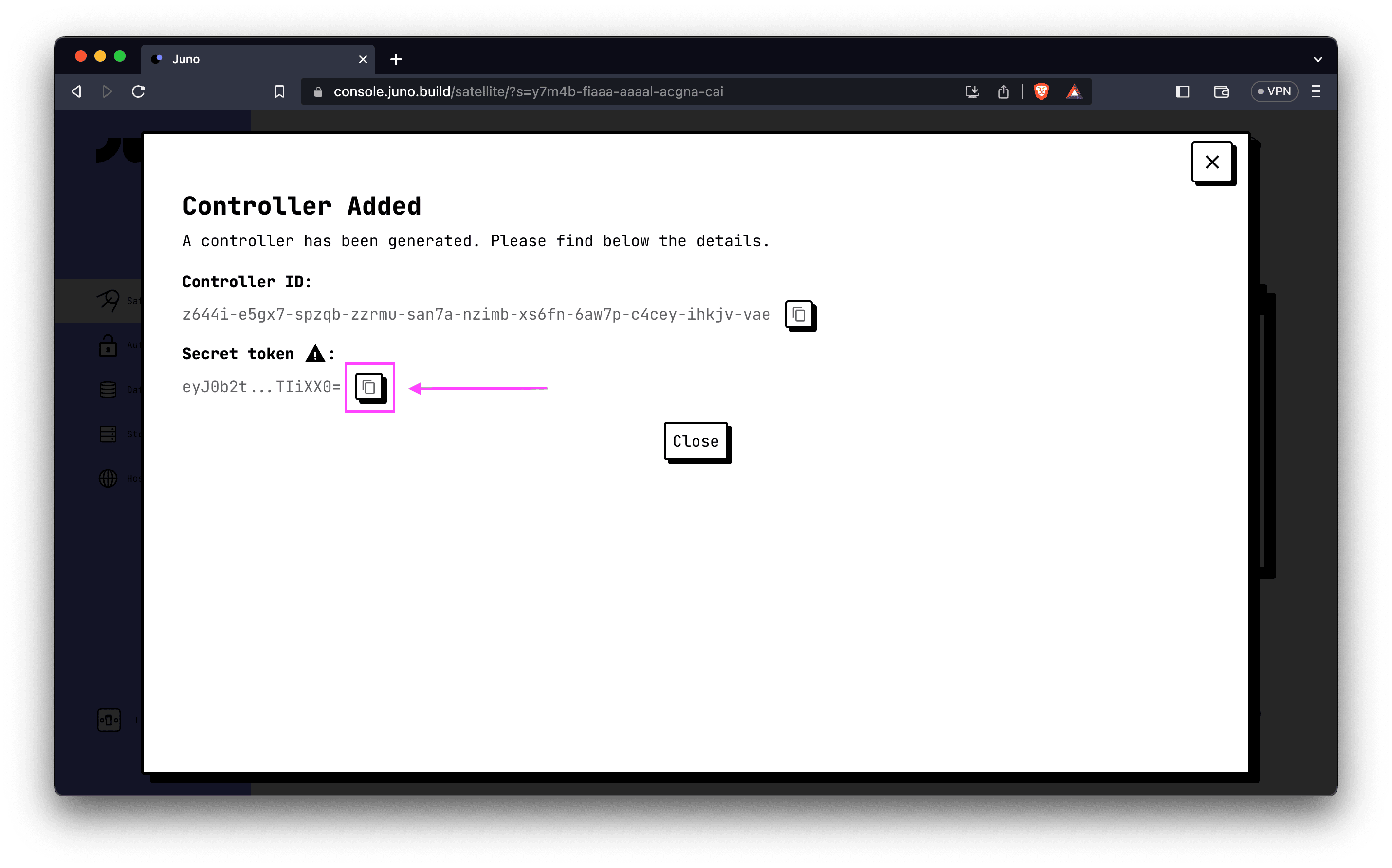Open a new browser tab
Image resolution: width=1392 pixels, height=868 pixels.
pyautogui.click(x=396, y=59)
